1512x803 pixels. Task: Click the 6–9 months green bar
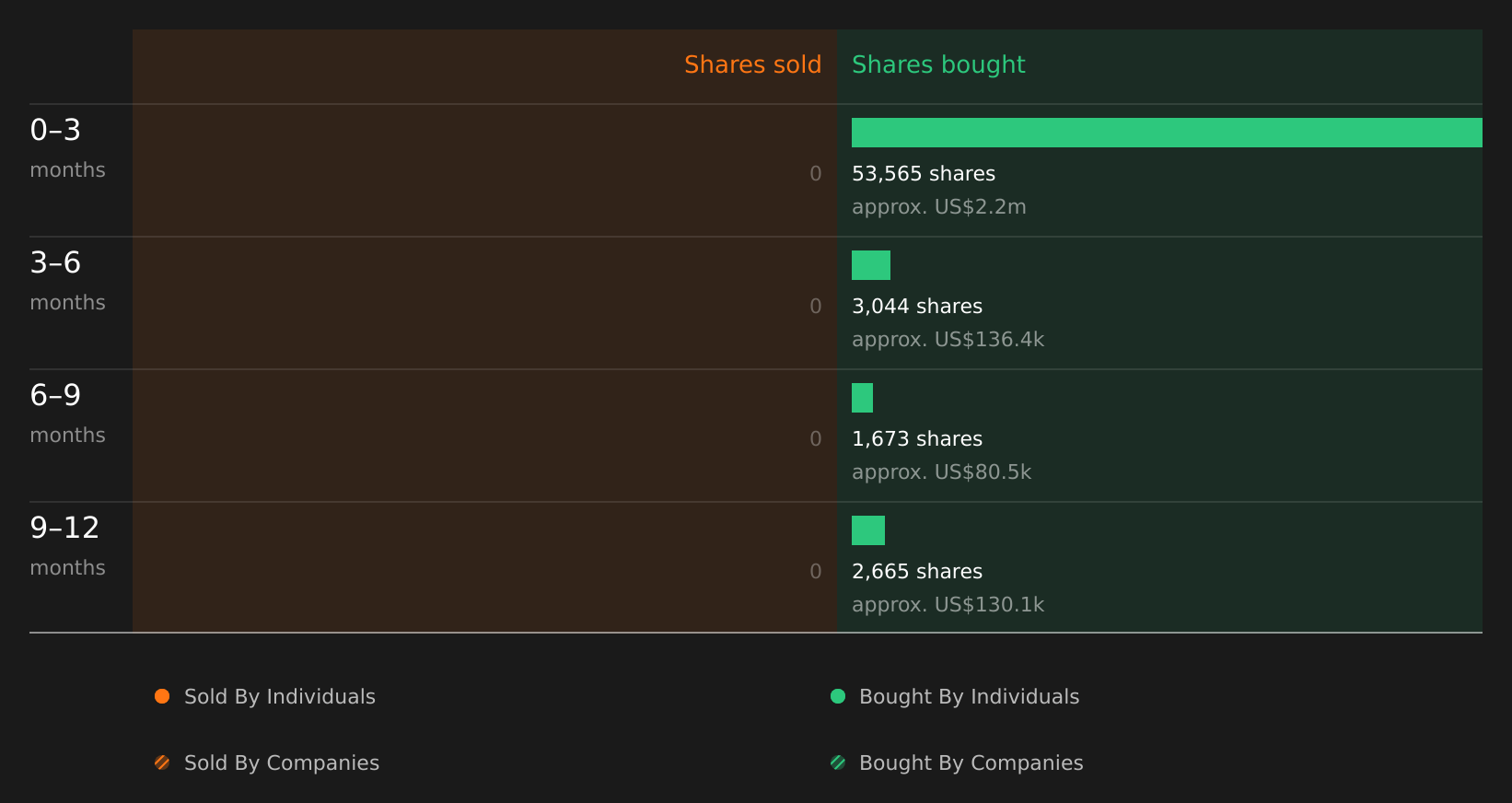[x=862, y=398]
